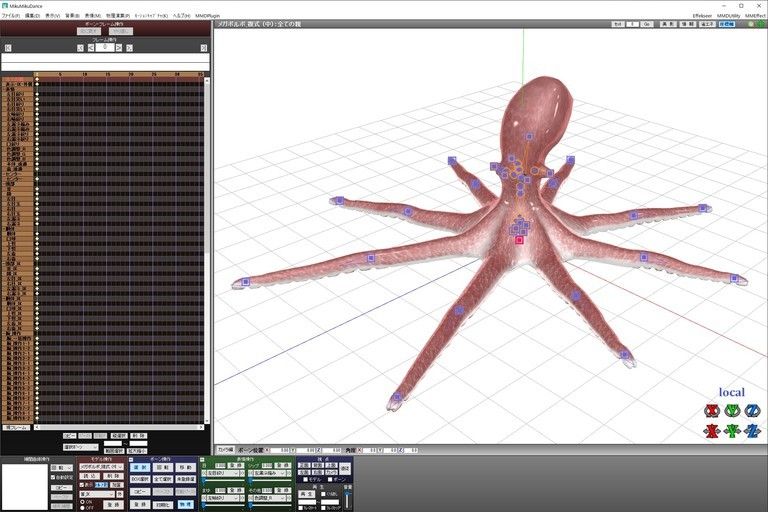768x512 pixels.
Task: Click the lip morph slider
Action: pos(270,480)
